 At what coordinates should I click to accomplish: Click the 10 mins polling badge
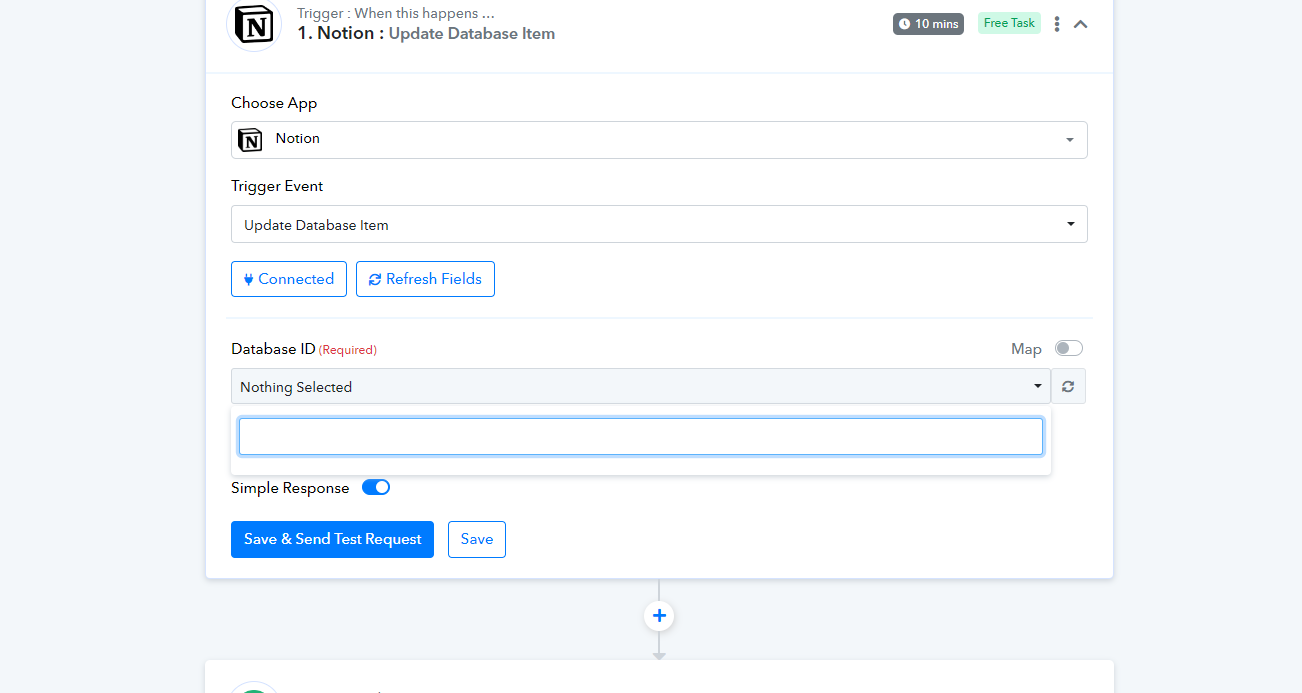click(928, 24)
